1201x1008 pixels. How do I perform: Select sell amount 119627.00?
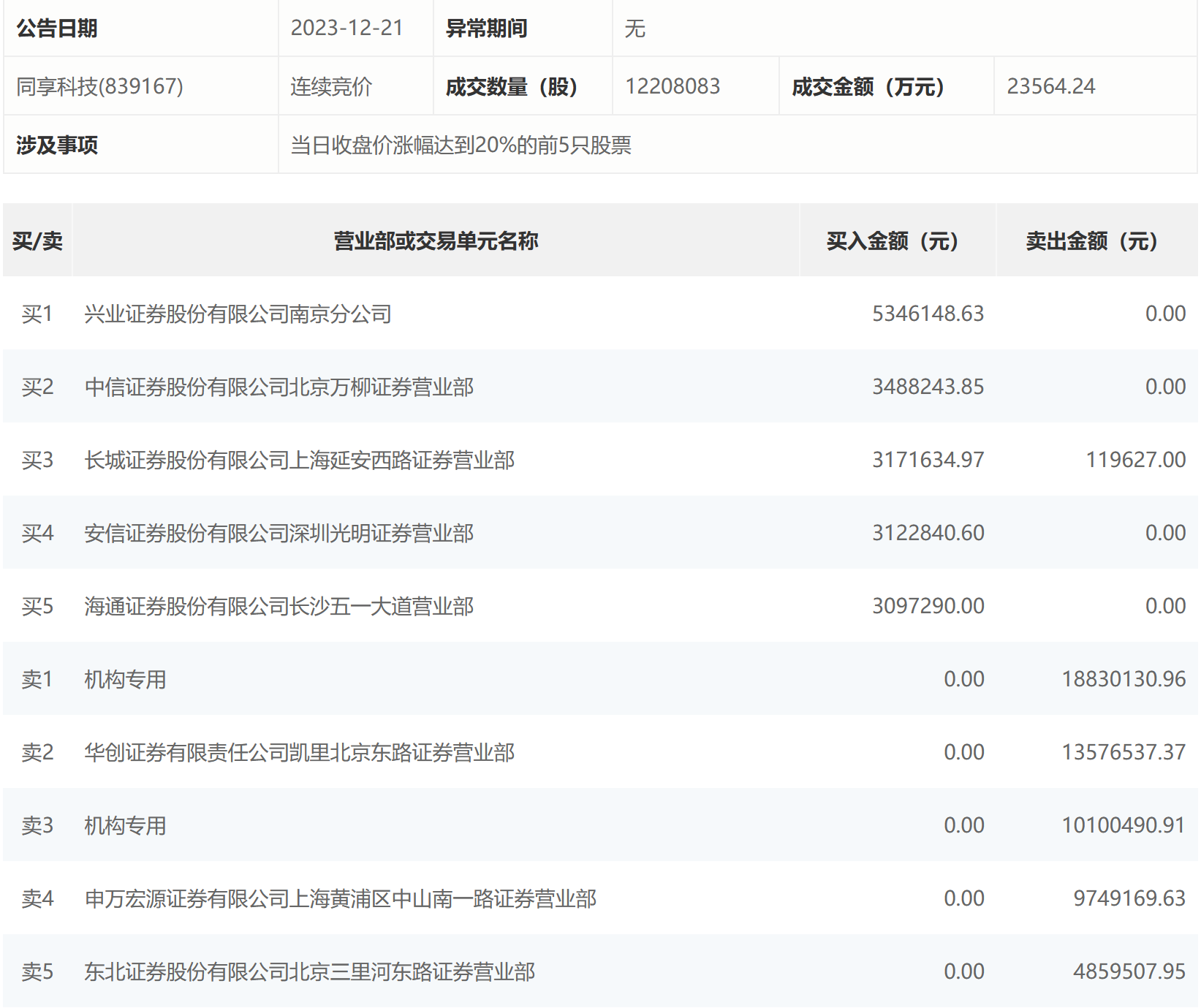click(1136, 460)
